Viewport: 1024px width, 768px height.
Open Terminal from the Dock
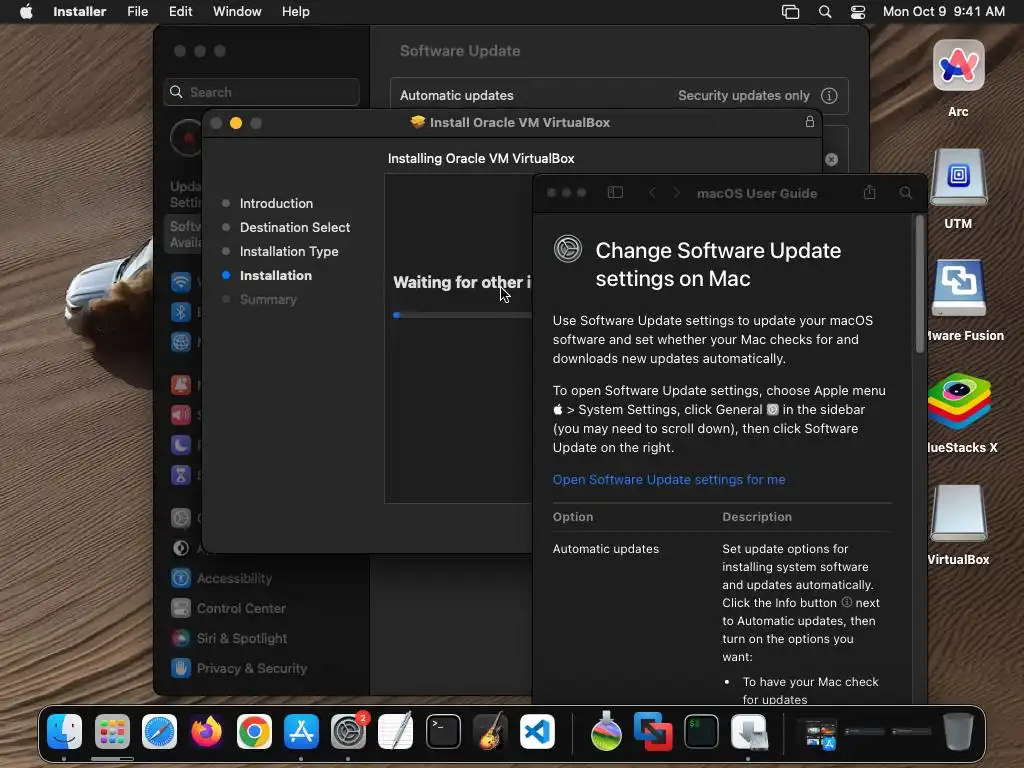443,731
